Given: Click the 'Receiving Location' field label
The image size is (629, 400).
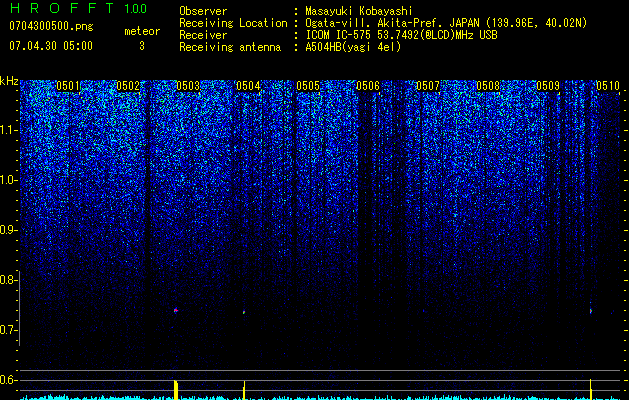Looking at the screenshot, I should [233, 23].
